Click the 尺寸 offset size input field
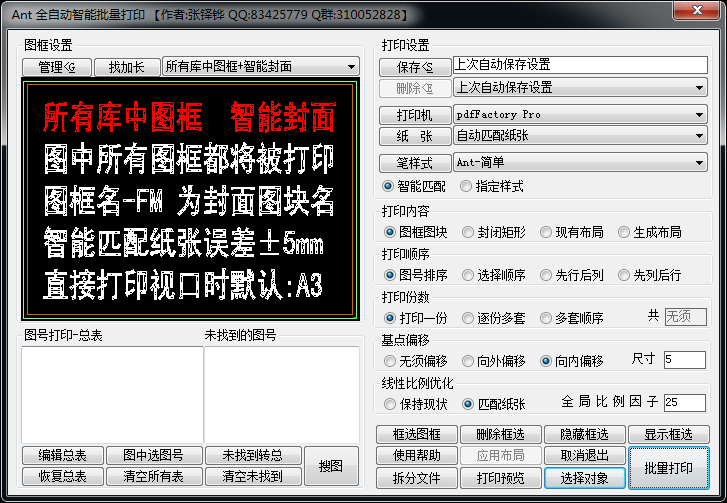 [x=683, y=360]
